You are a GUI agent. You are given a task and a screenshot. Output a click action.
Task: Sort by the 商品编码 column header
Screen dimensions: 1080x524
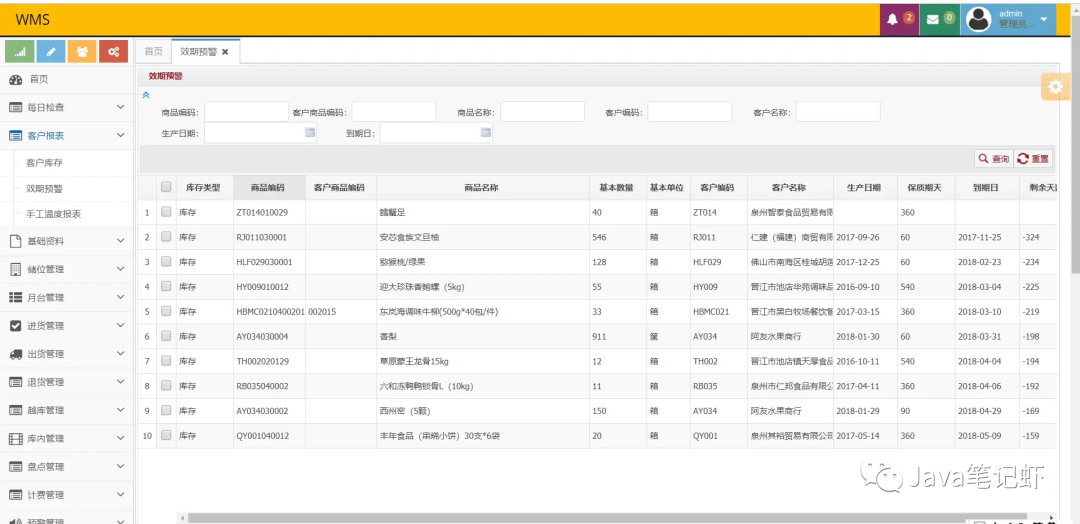[x=269, y=187]
